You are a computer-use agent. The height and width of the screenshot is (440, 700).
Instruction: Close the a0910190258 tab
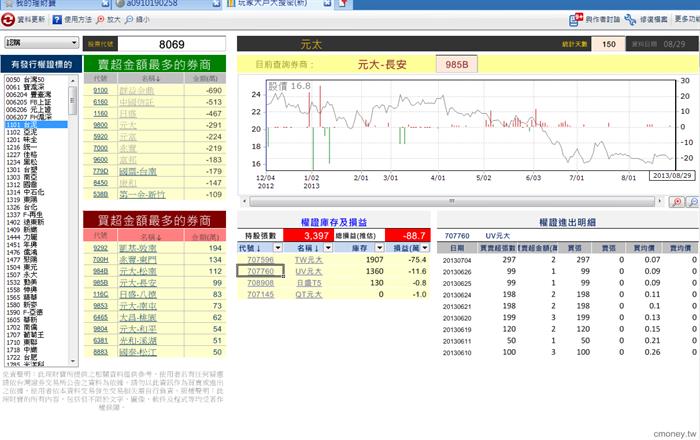click(x=216, y=4)
